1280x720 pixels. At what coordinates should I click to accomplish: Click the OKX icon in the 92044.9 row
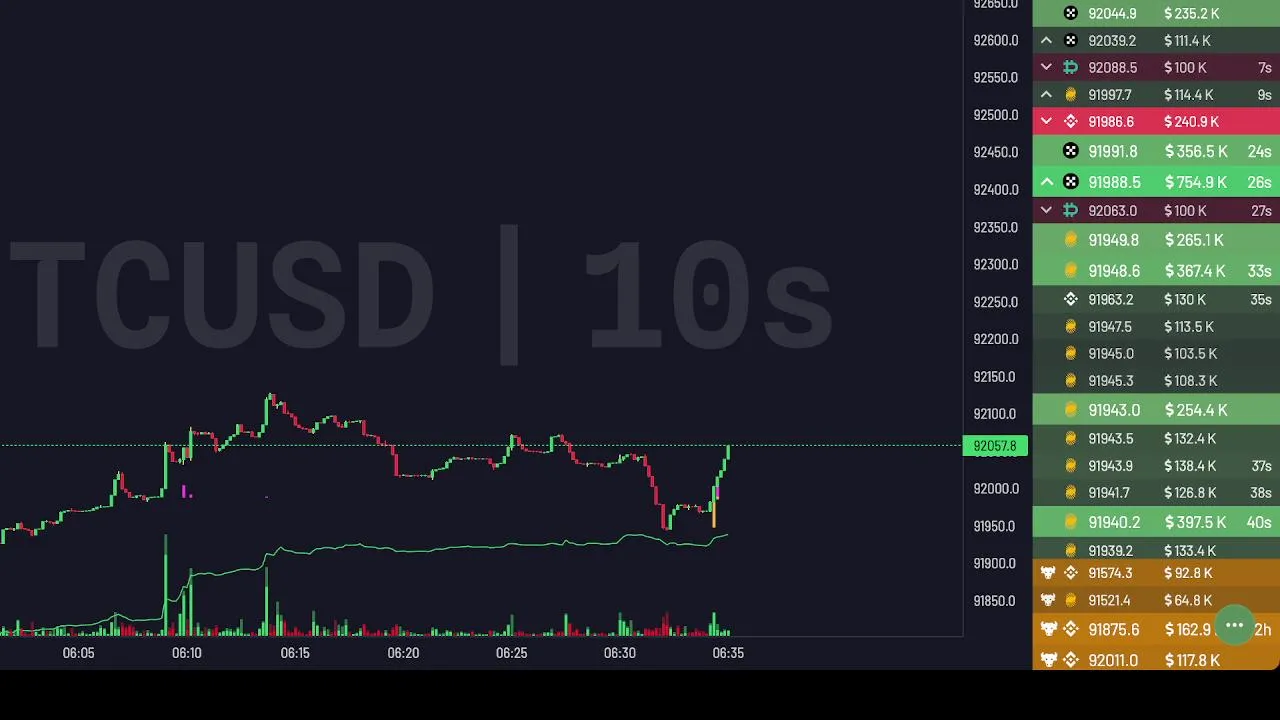coord(1071,14)
